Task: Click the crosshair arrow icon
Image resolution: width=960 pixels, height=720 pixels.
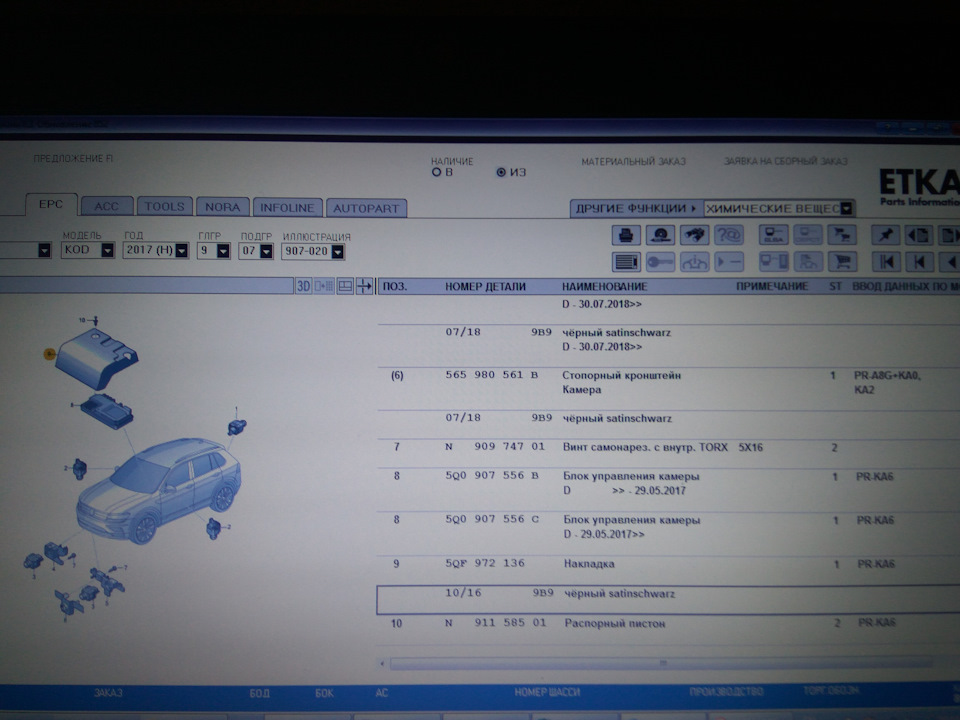Action: click(x=364, y=286)
